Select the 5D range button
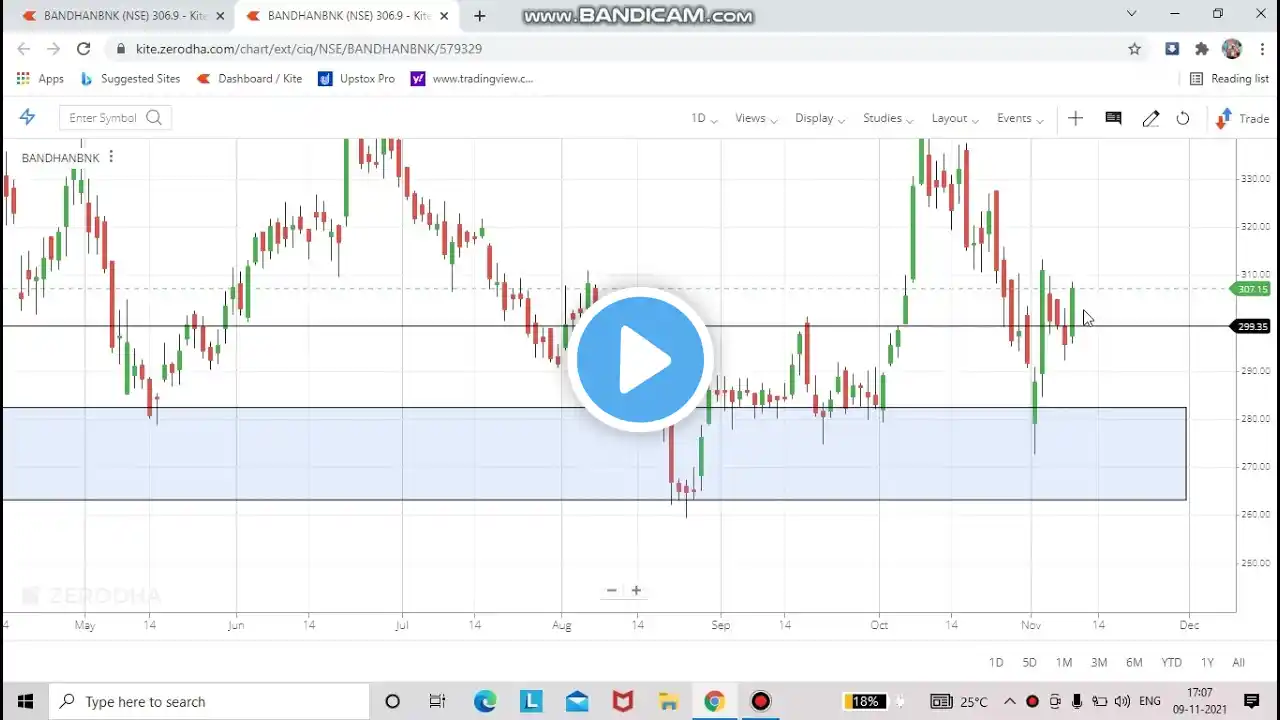The image size is (1280, 720). [x=1030, y=662]
